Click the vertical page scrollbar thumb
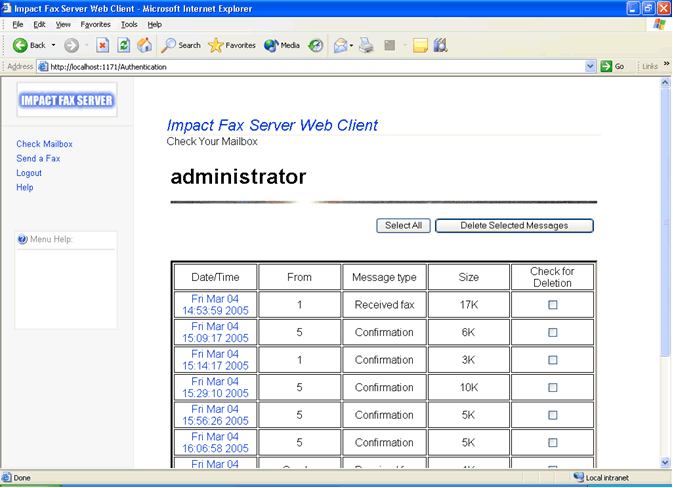The height and width of the screenshot is (488, 673). (666, 220)
